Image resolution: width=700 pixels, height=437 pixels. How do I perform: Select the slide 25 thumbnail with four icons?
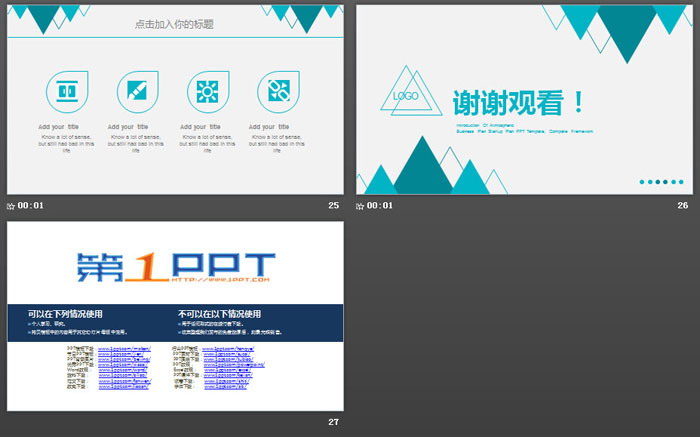pyautogui.click(x=175, y=100)
